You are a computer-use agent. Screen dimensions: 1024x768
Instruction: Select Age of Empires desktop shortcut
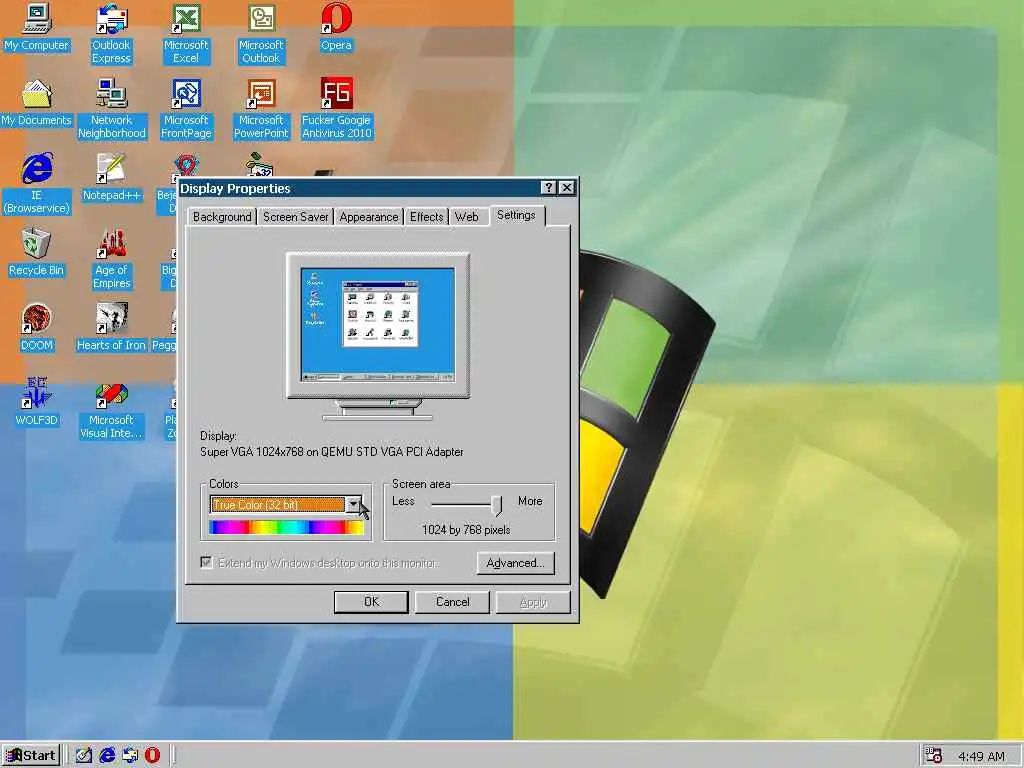[x=112, y=259]
